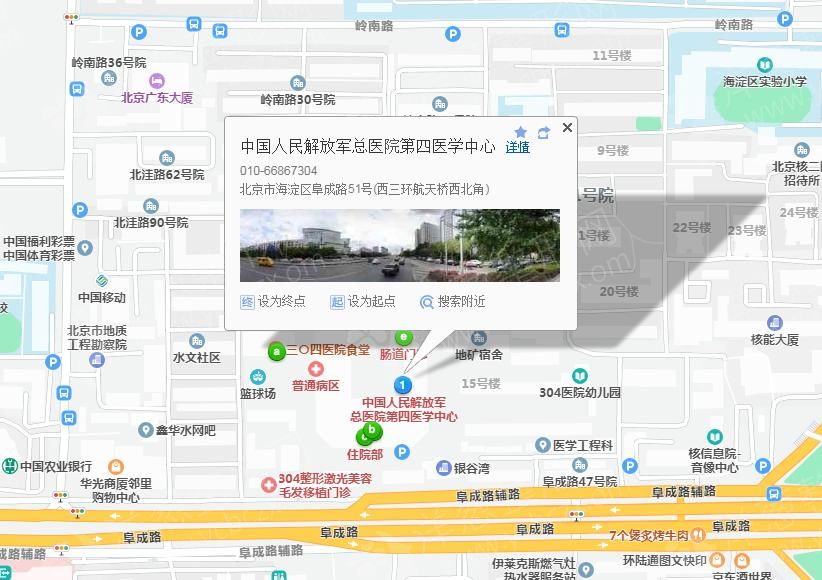Click the 北洼路90号院 map label
This screenshot has width=822, height=580.
[151, 222]
